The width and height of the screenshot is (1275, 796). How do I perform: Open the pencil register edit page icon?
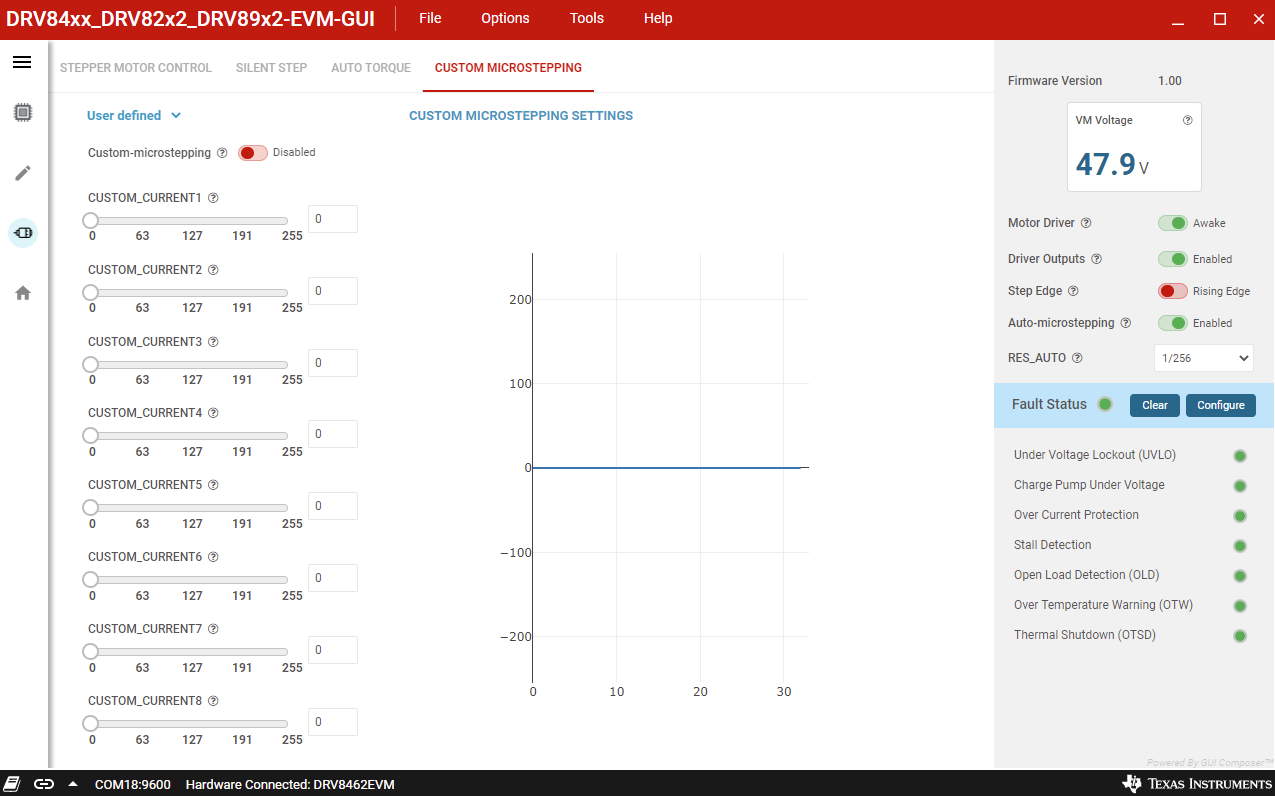pyautogui.click(x=23, y=173)
